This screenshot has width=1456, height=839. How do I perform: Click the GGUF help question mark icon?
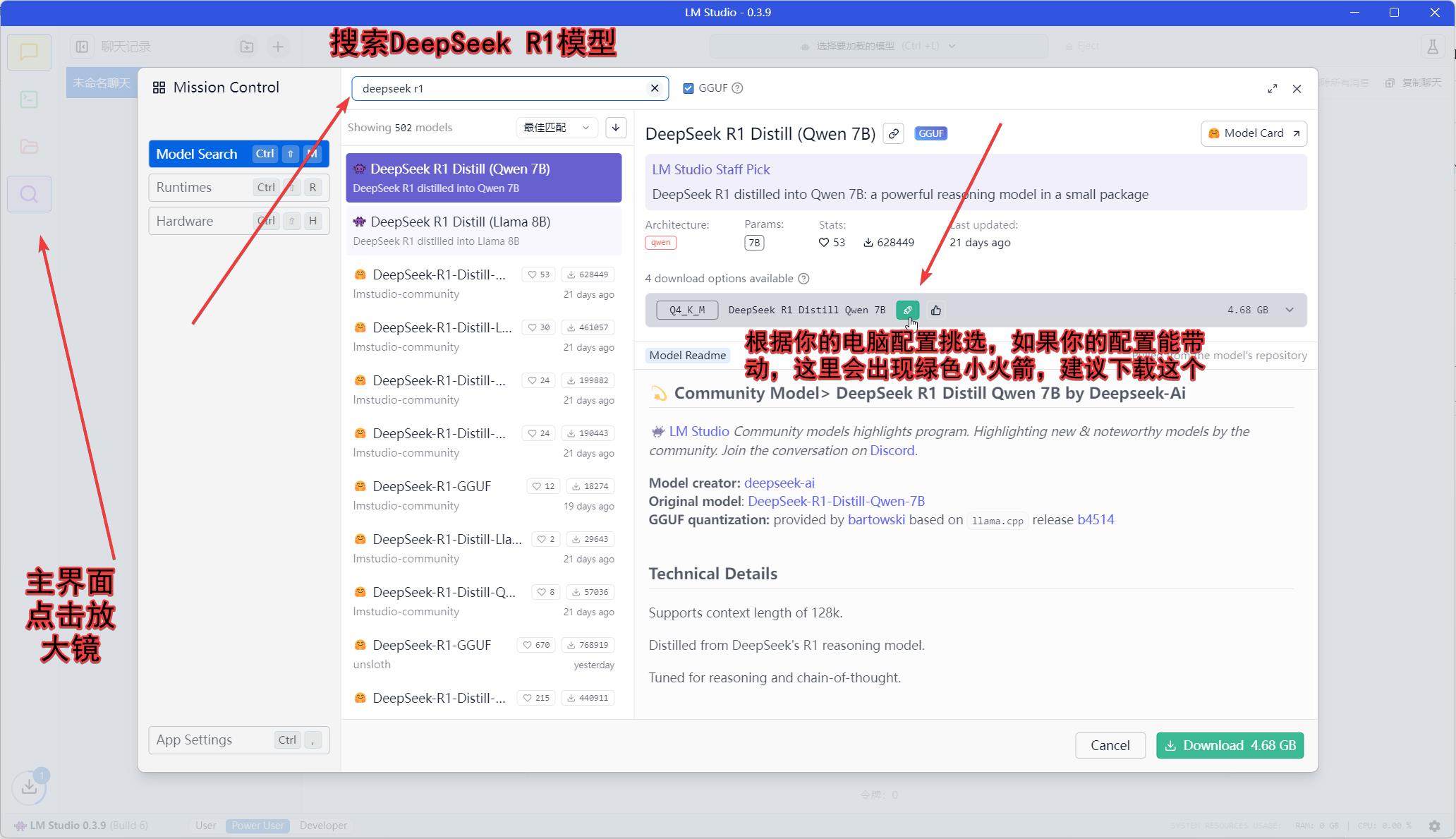pyautogui.click(x=737, y=88)
